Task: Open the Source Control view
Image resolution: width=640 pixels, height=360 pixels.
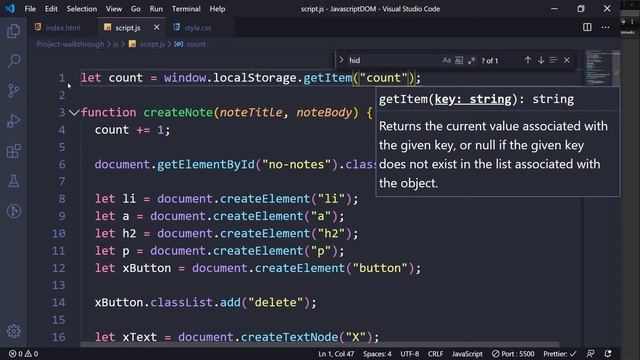Action: pos(13,91)
